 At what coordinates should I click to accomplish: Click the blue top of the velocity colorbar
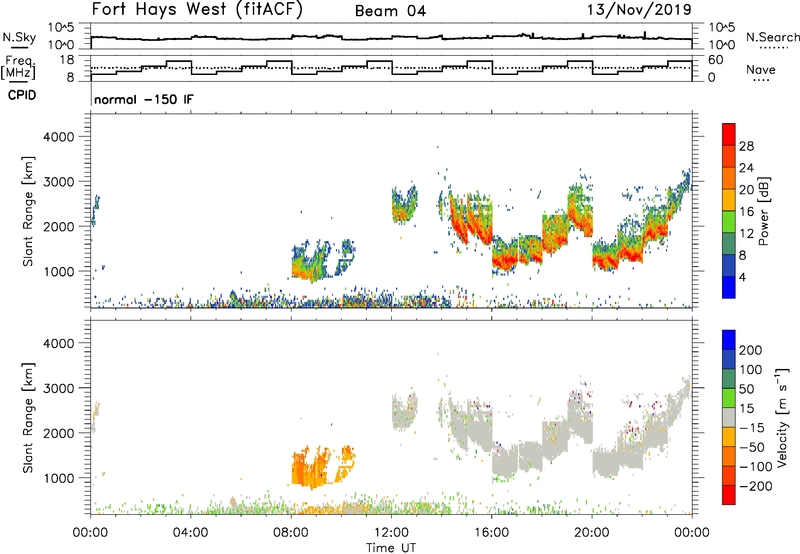[729, 340]
